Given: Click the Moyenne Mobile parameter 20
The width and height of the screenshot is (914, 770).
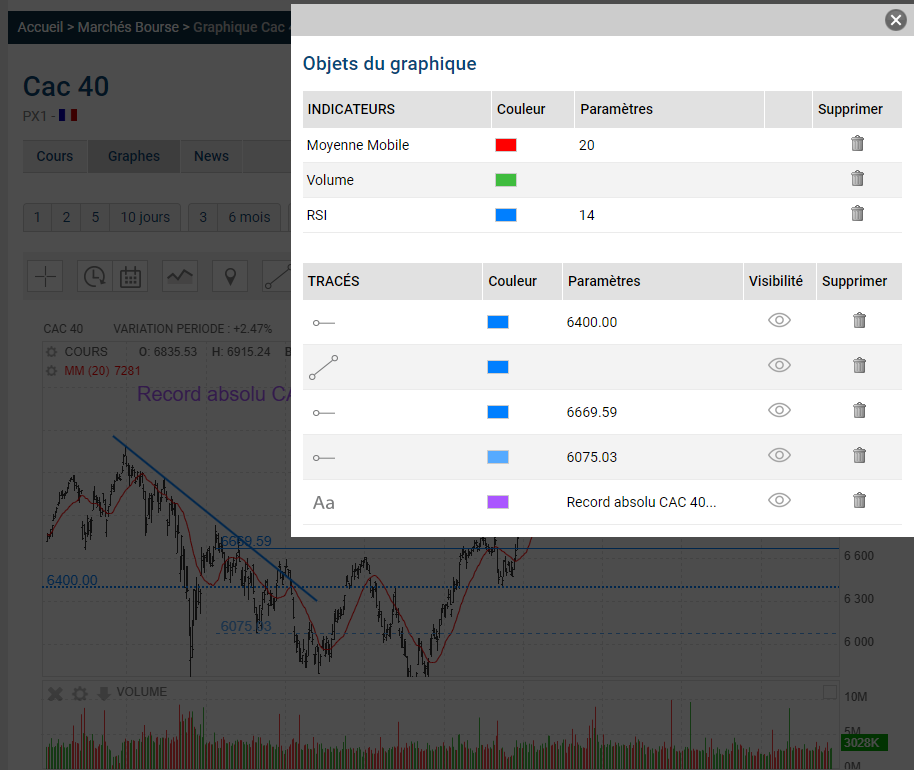Looking at the screenshot, I should 586,145.
